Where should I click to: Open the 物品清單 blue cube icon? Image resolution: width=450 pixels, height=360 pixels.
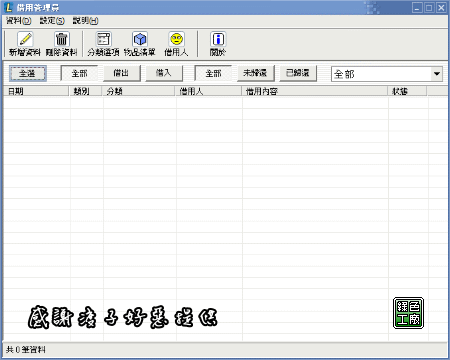pyautogui.click(x=140, y=39)
